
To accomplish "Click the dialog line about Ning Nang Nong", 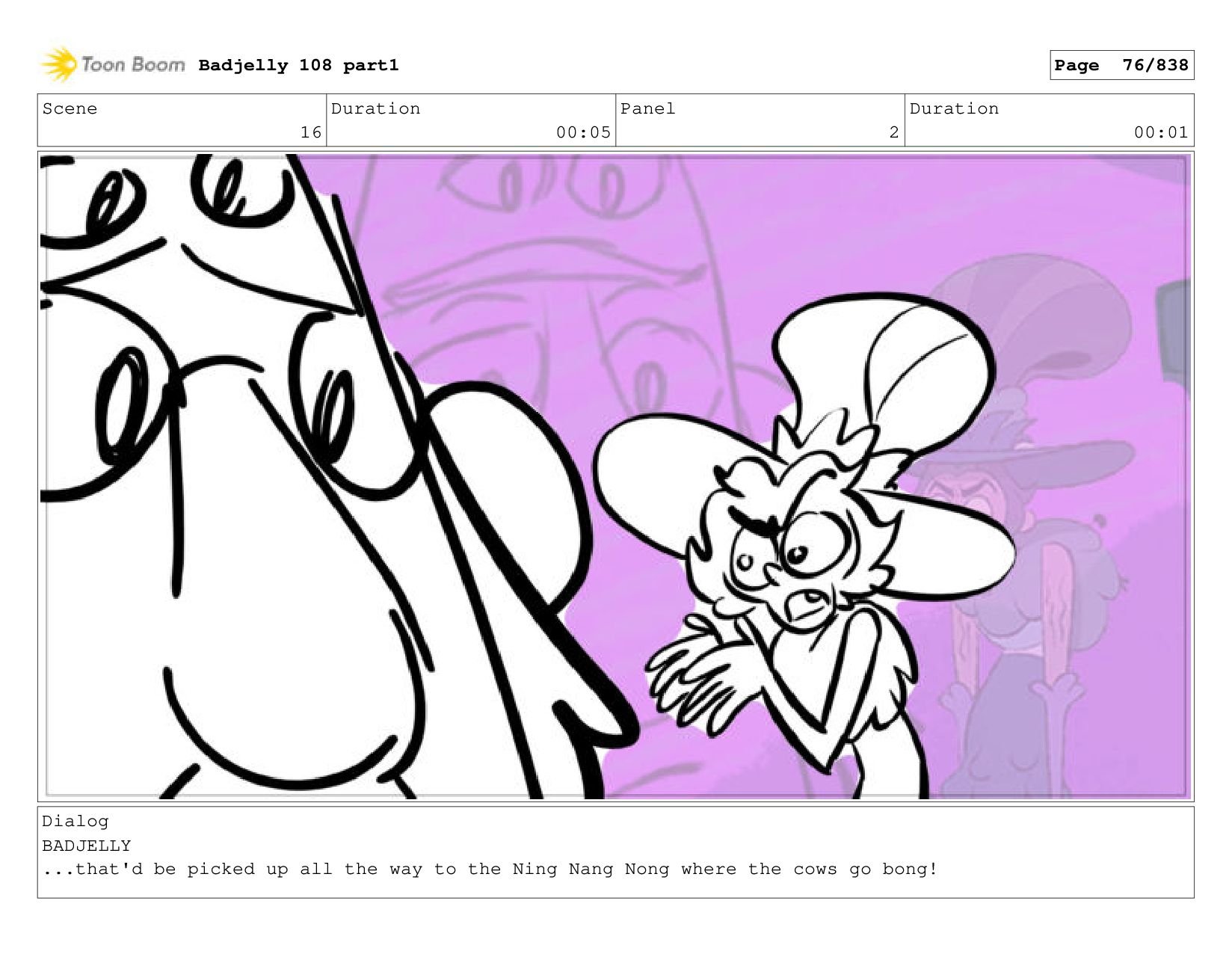I will point(490,870).
